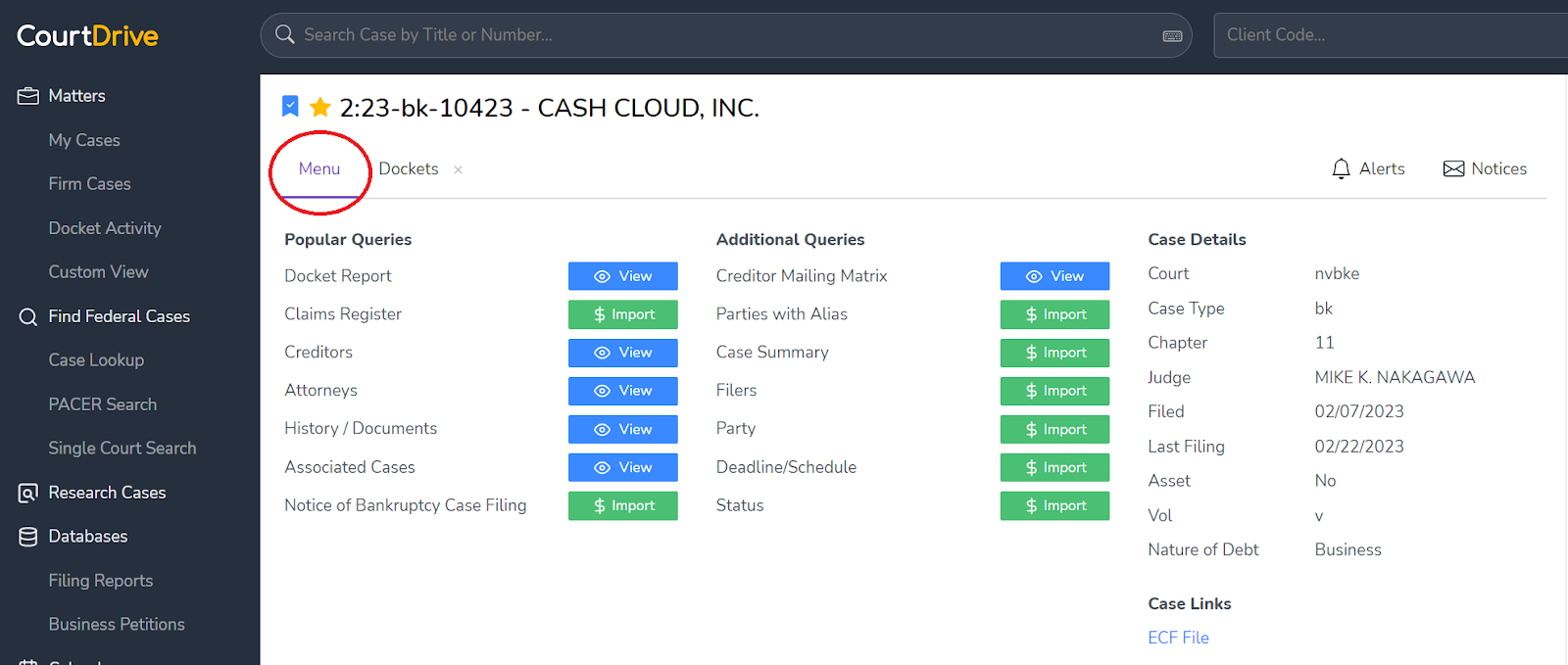1568x665 pixels.
Task: Go to Firm Cases
Action: (x=89, y=183)
